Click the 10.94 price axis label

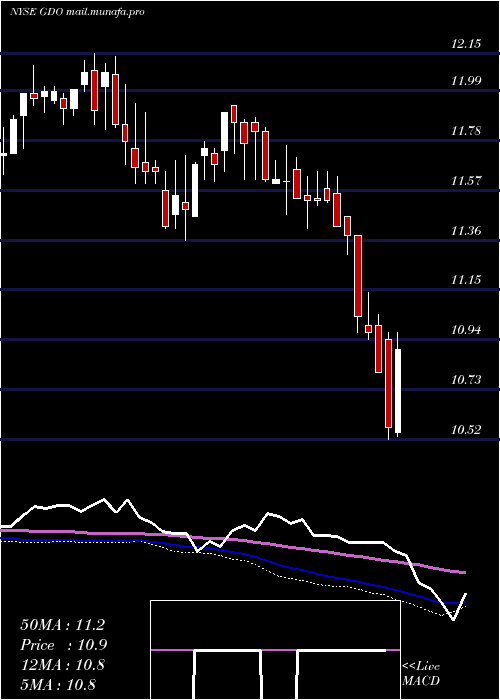[x=466, y=330]
